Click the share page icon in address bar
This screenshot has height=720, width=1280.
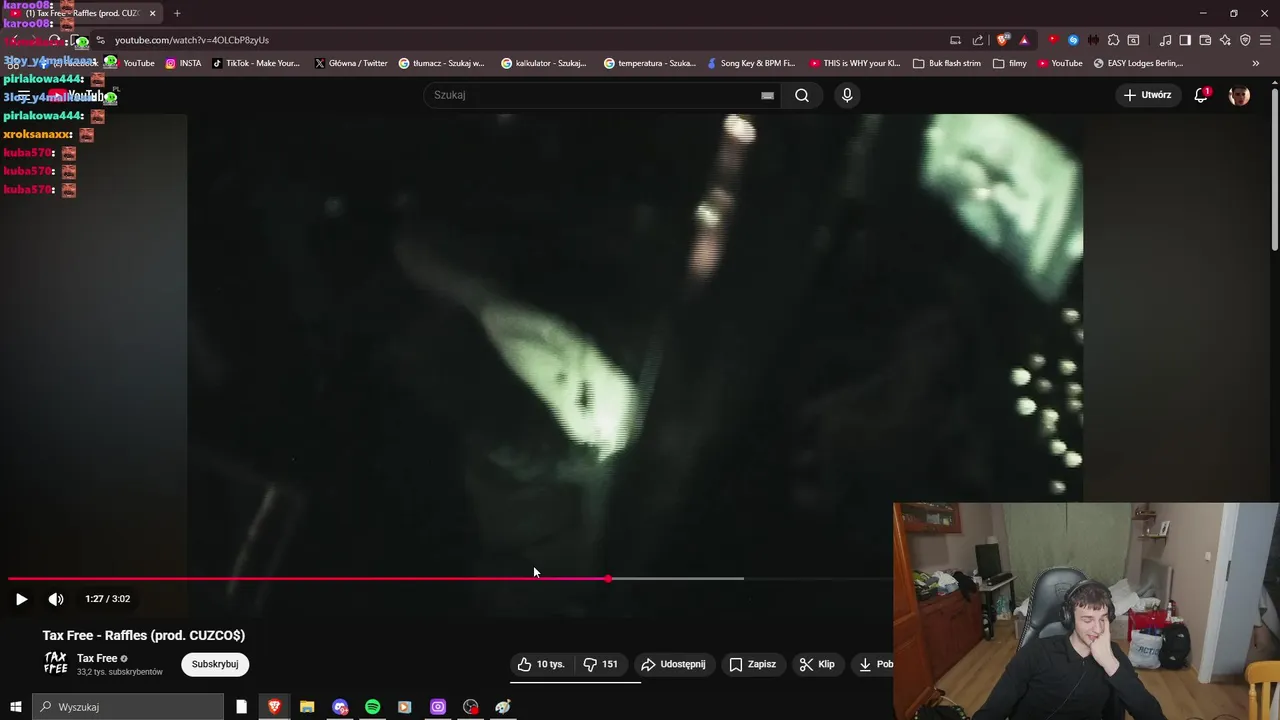(978, 40)
